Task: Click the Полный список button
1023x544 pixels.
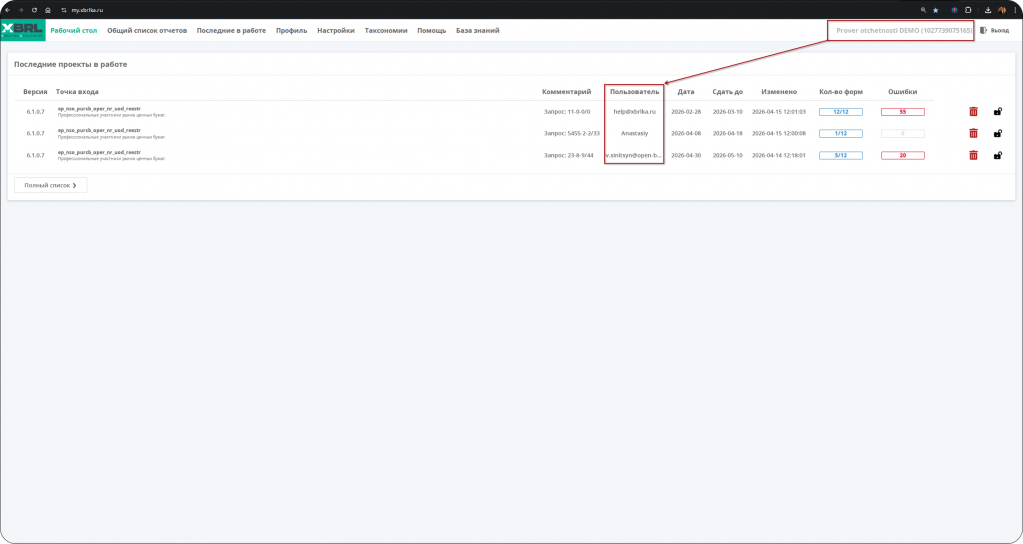Action: click(x=50, y=185)
